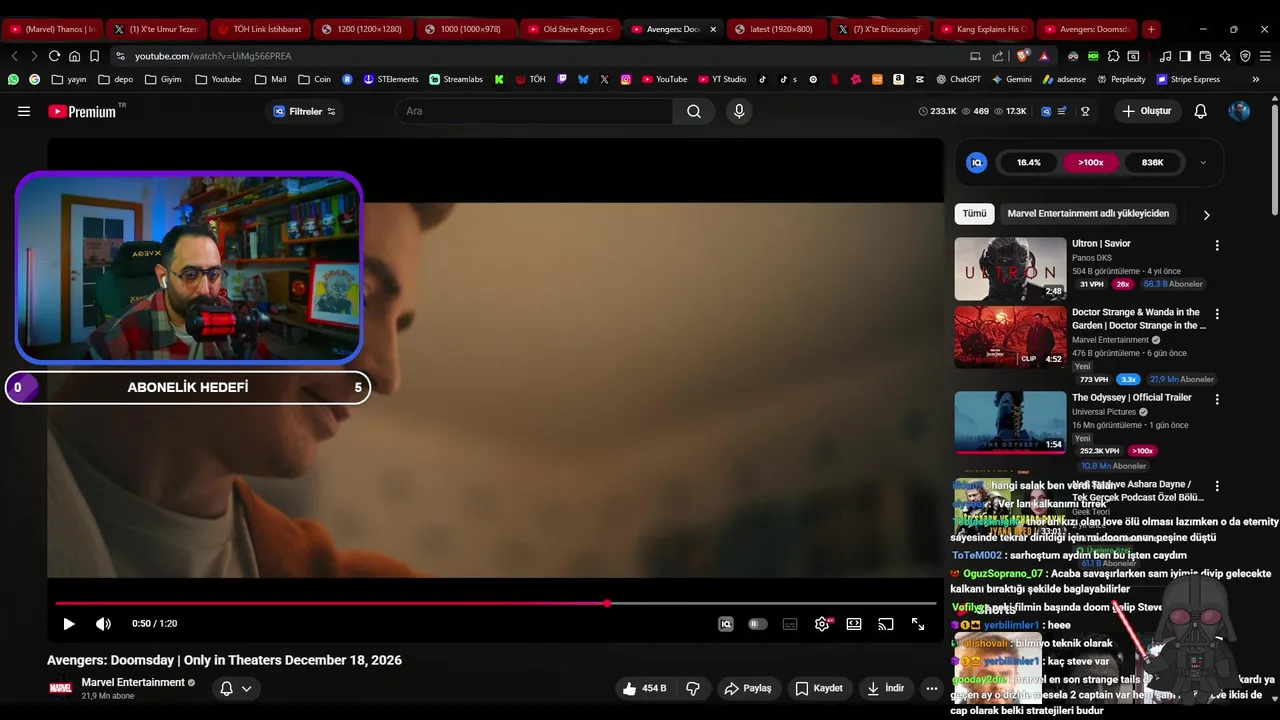Open the Marvel Entertainment channel link

[133, 682]
